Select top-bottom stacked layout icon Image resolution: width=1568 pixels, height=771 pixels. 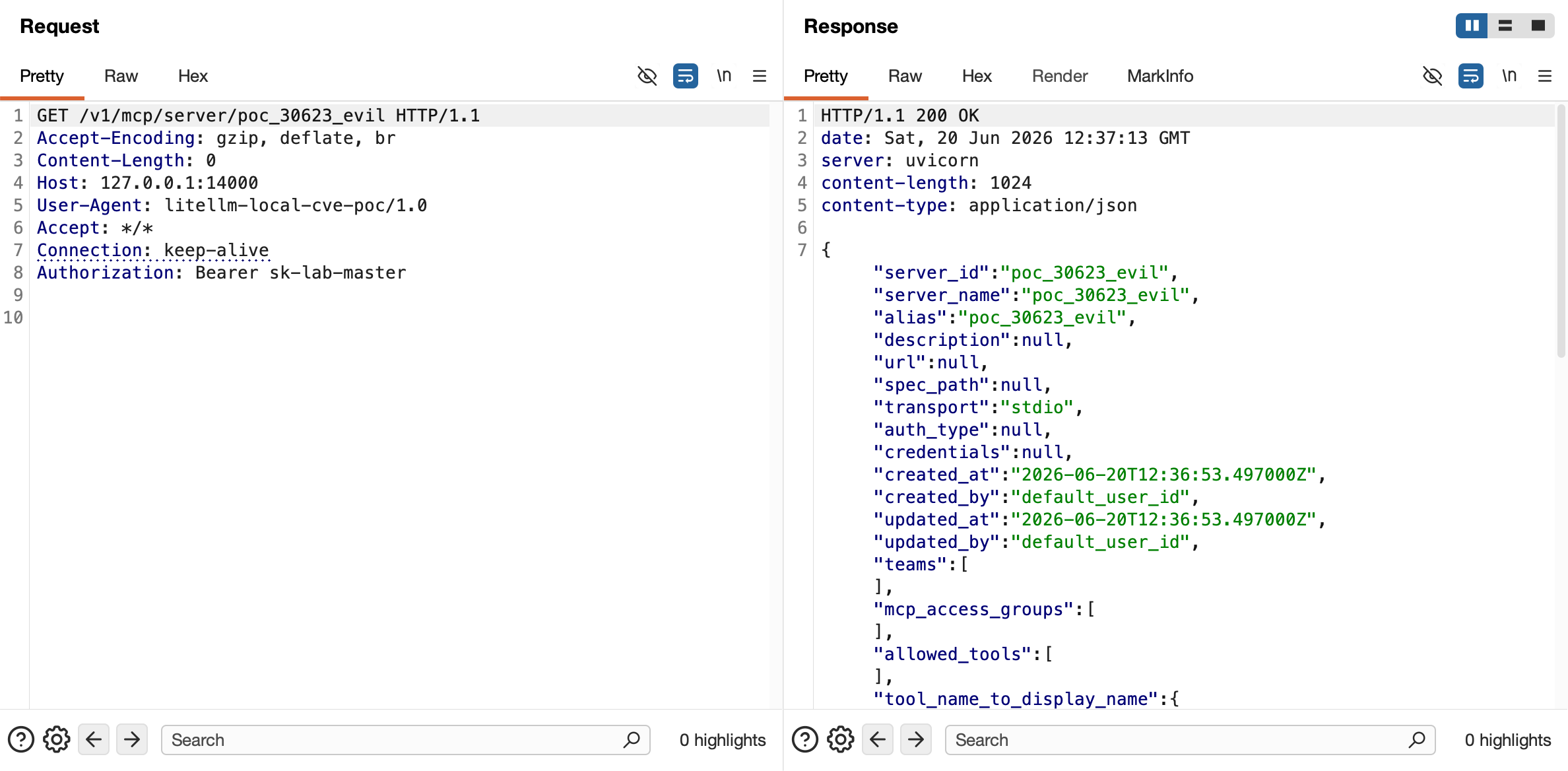pos(1505,26)
